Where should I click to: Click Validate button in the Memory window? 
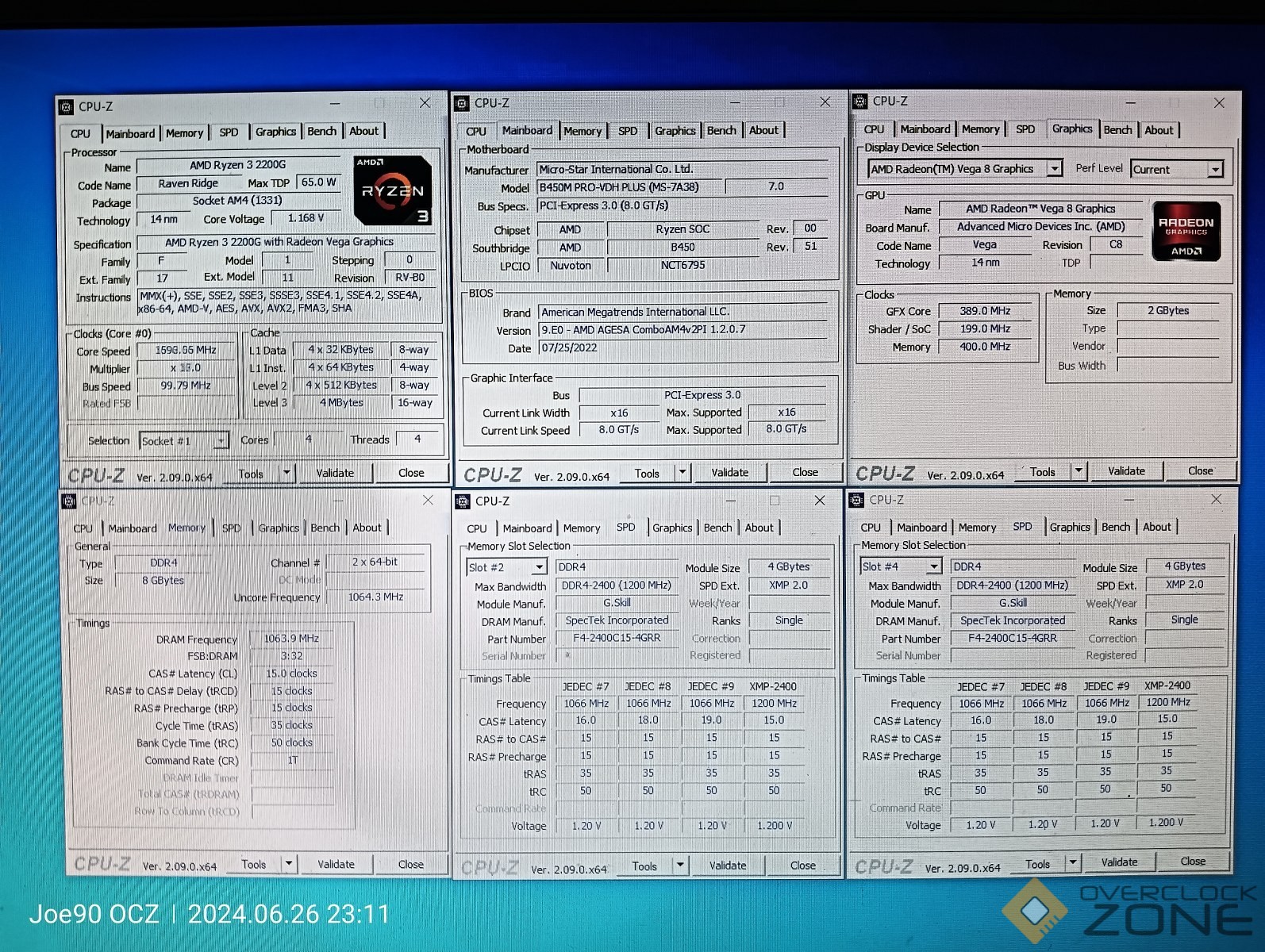336,865
